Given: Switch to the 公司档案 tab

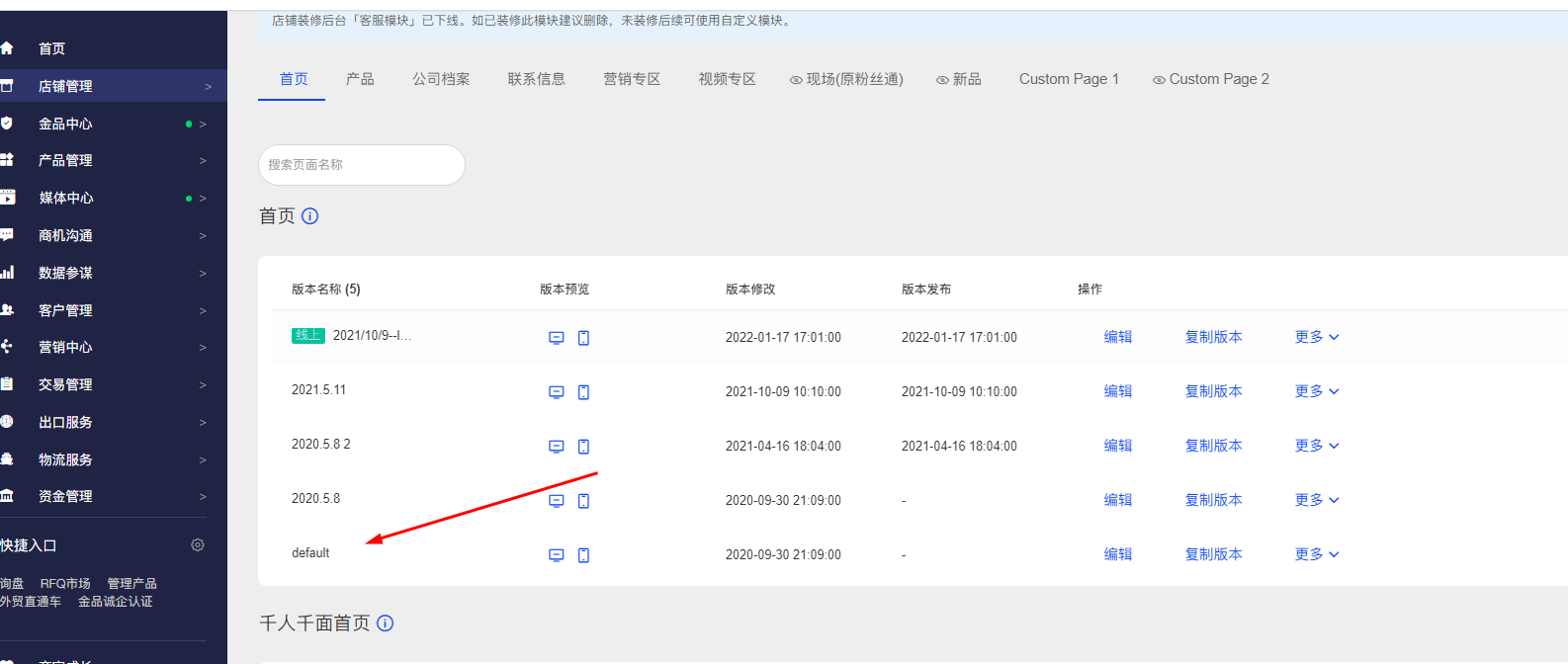Looking at the screenshot, I should click(441, 79).
